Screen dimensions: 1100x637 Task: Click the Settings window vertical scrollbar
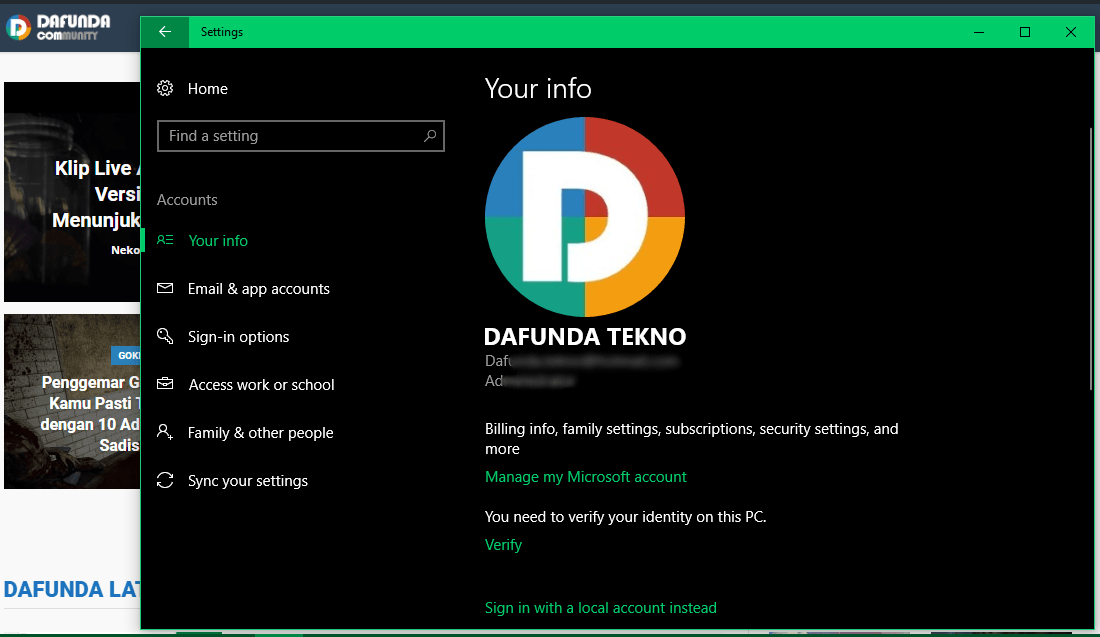tap(1091, 260)
